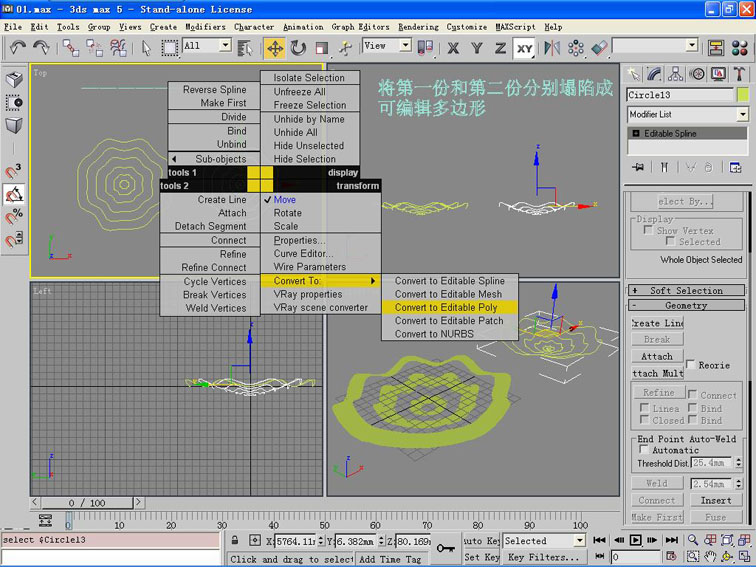Screen dimensions: 756x567
Task: Enable the Show Vertex checkbox
Action: (648, 230)
